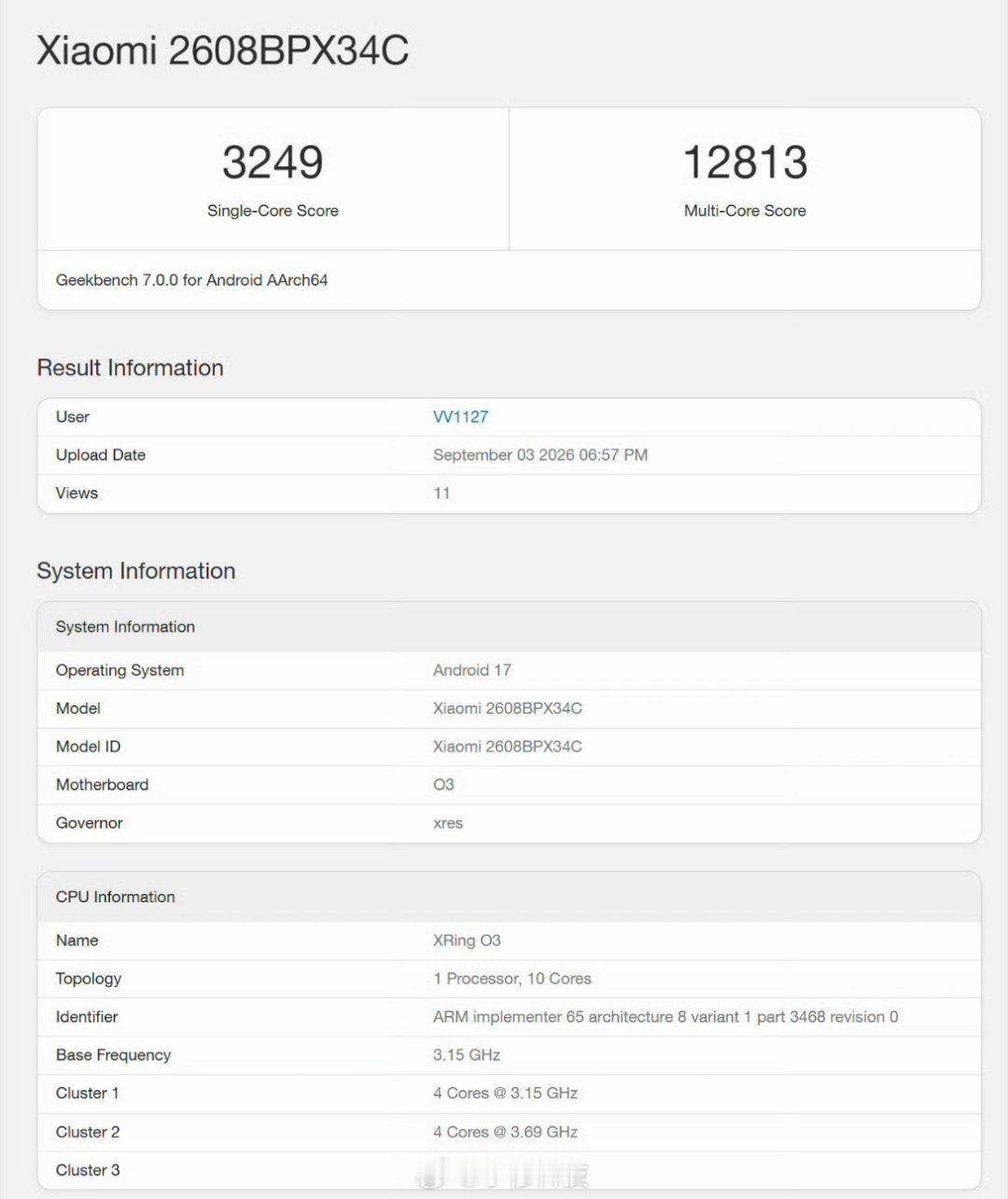Screen dimensions: 1008x1199
Task: Click the User row label
Action: (73, 417)
